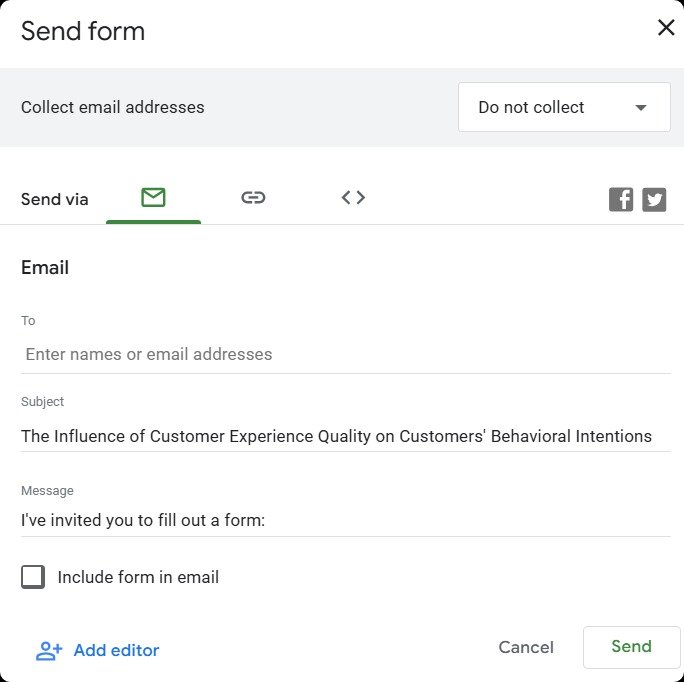Click the dropdown arrow next to Do not collect
Image resolution: width=684 pixels, height=682 pixels.
click(641, 108)
